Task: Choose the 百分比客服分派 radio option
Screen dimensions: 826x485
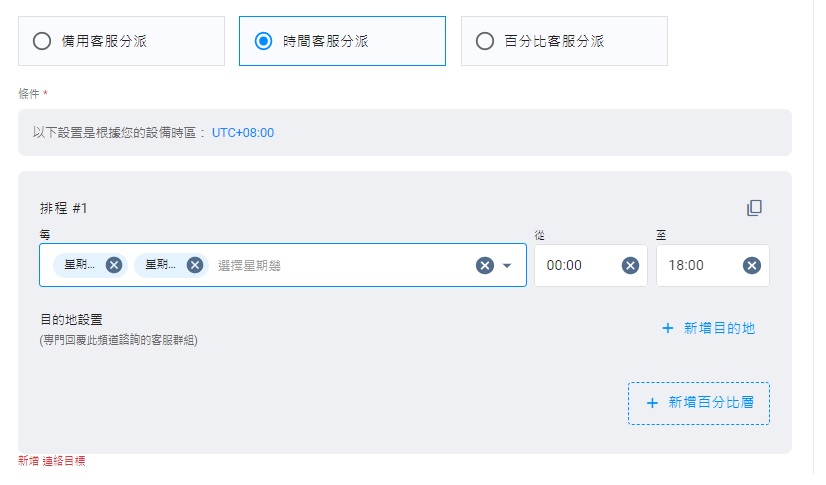Action: tap(485, 41)
